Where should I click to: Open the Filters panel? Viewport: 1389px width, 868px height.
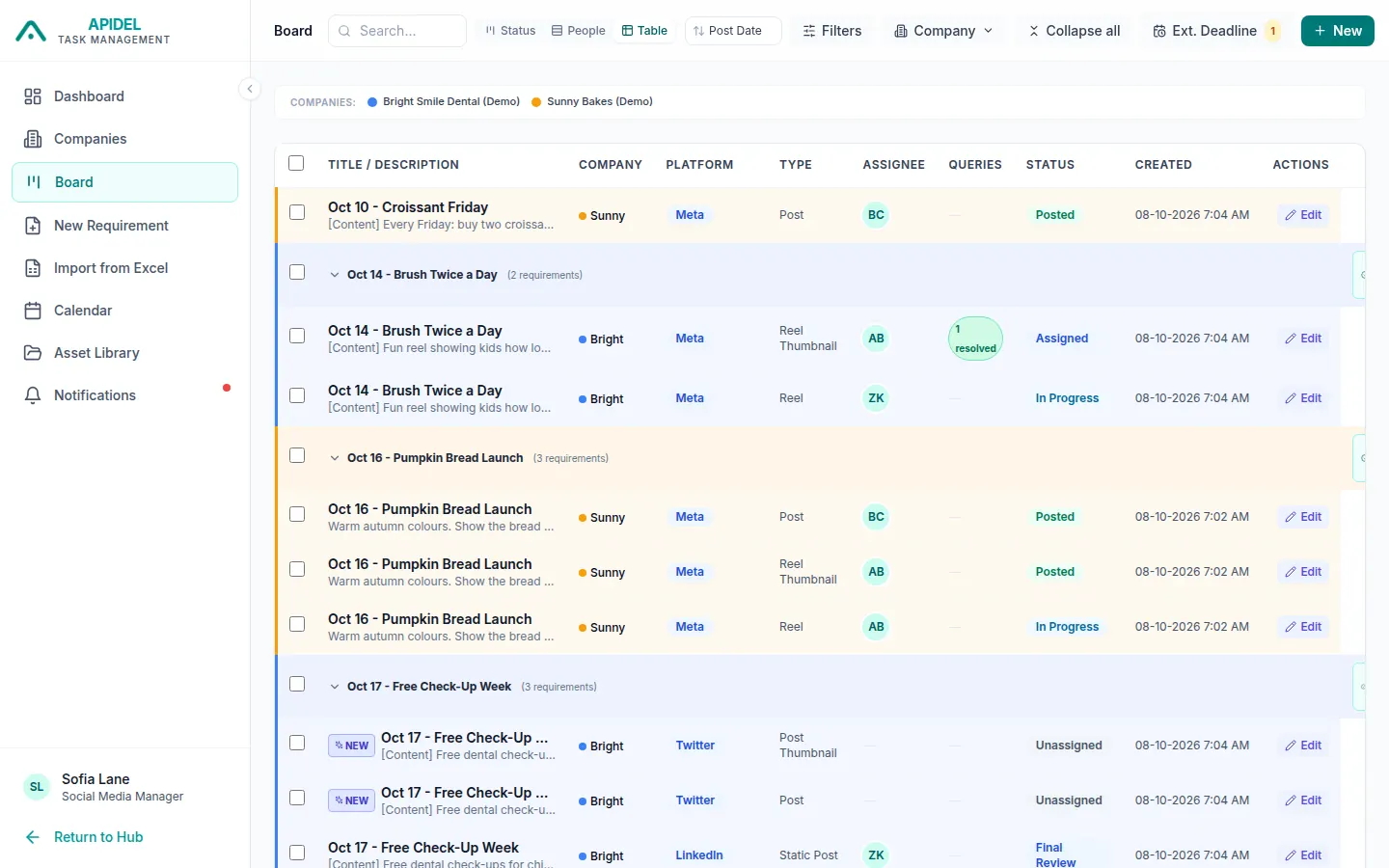(831, 31)
